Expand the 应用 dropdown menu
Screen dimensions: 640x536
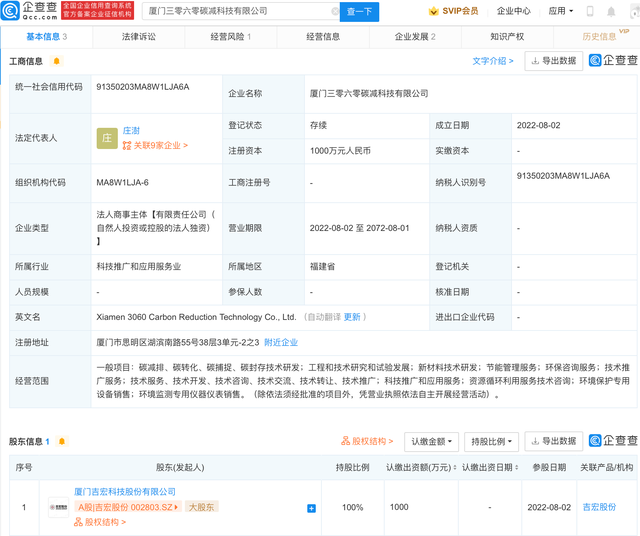coord(561,11)
